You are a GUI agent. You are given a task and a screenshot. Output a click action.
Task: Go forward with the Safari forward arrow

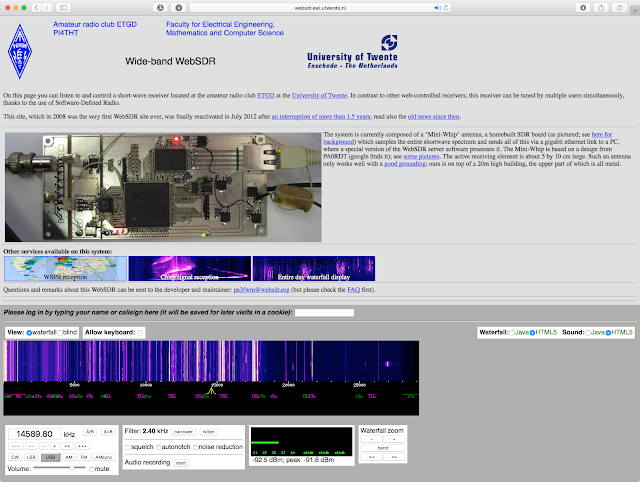[47, 8]
